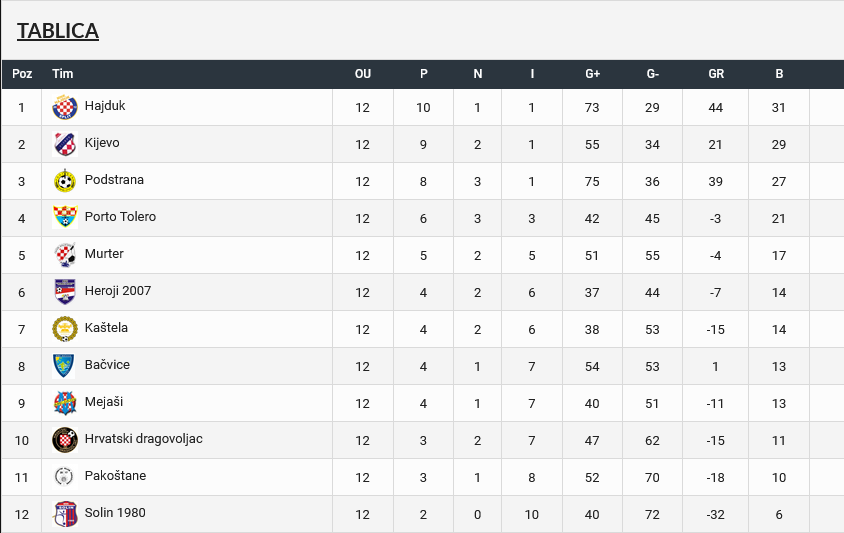Click the Hajduk club crest icon
The height and width of the screenshot is (533, 844).
pyautogui.click(x=65, y=107)
